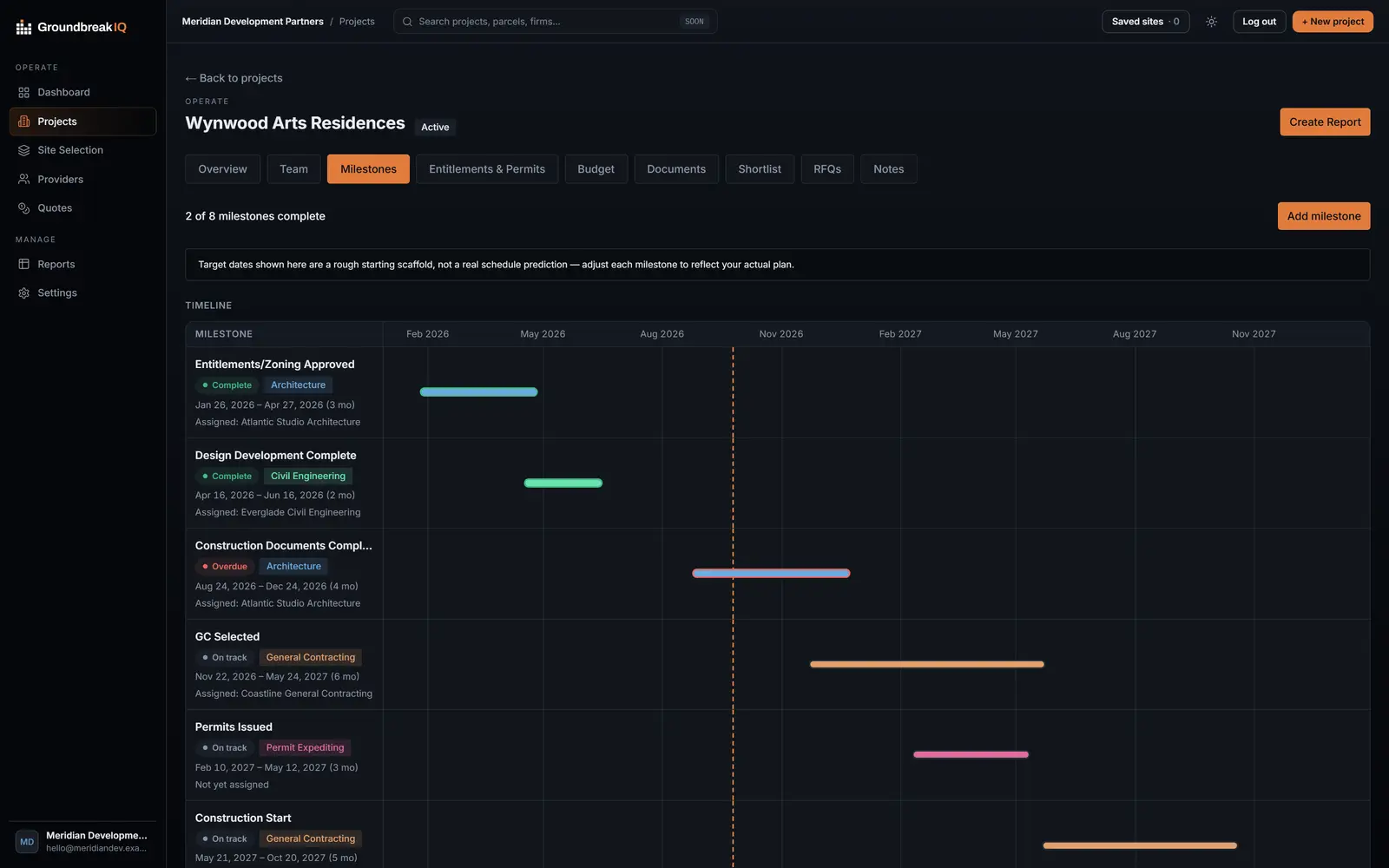
Task: Open the Meridian Development account menu
Action: click(x=83, y=842)
